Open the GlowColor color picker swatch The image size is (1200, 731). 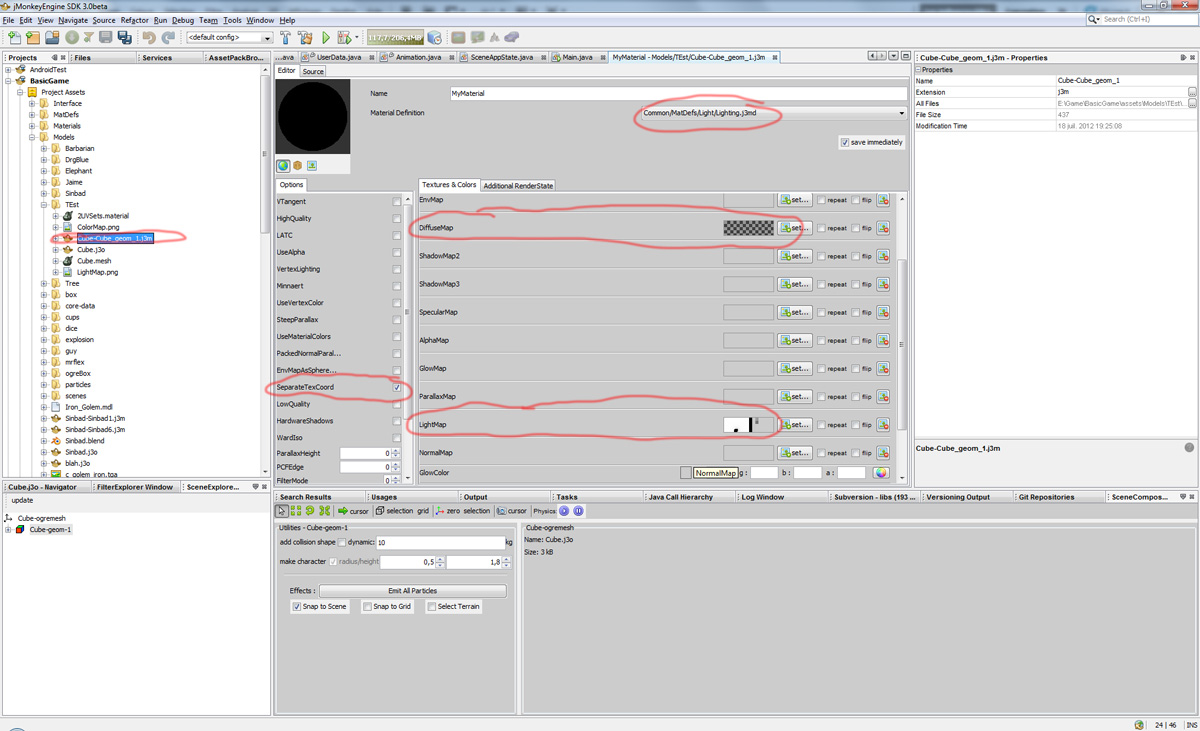click(881, 473)
